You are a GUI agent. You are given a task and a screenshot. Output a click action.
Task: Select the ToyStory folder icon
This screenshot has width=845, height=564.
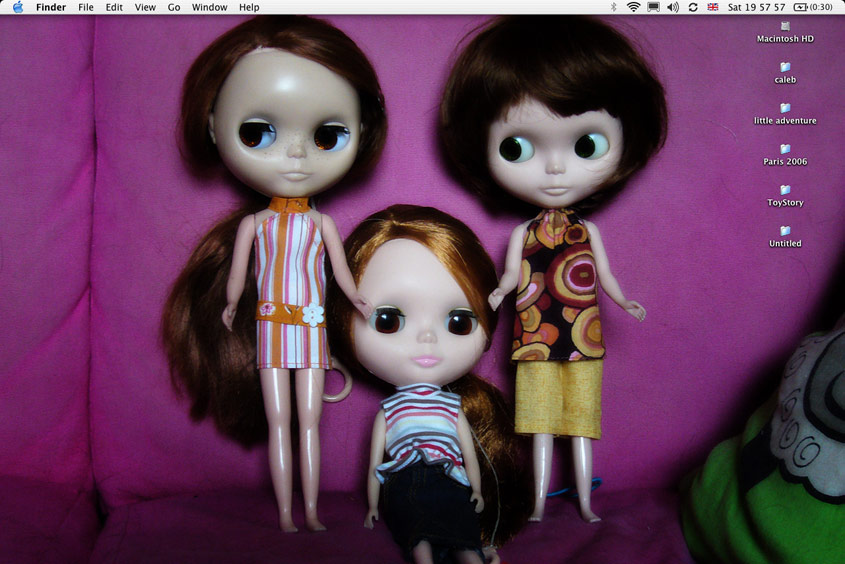point(785,190)
